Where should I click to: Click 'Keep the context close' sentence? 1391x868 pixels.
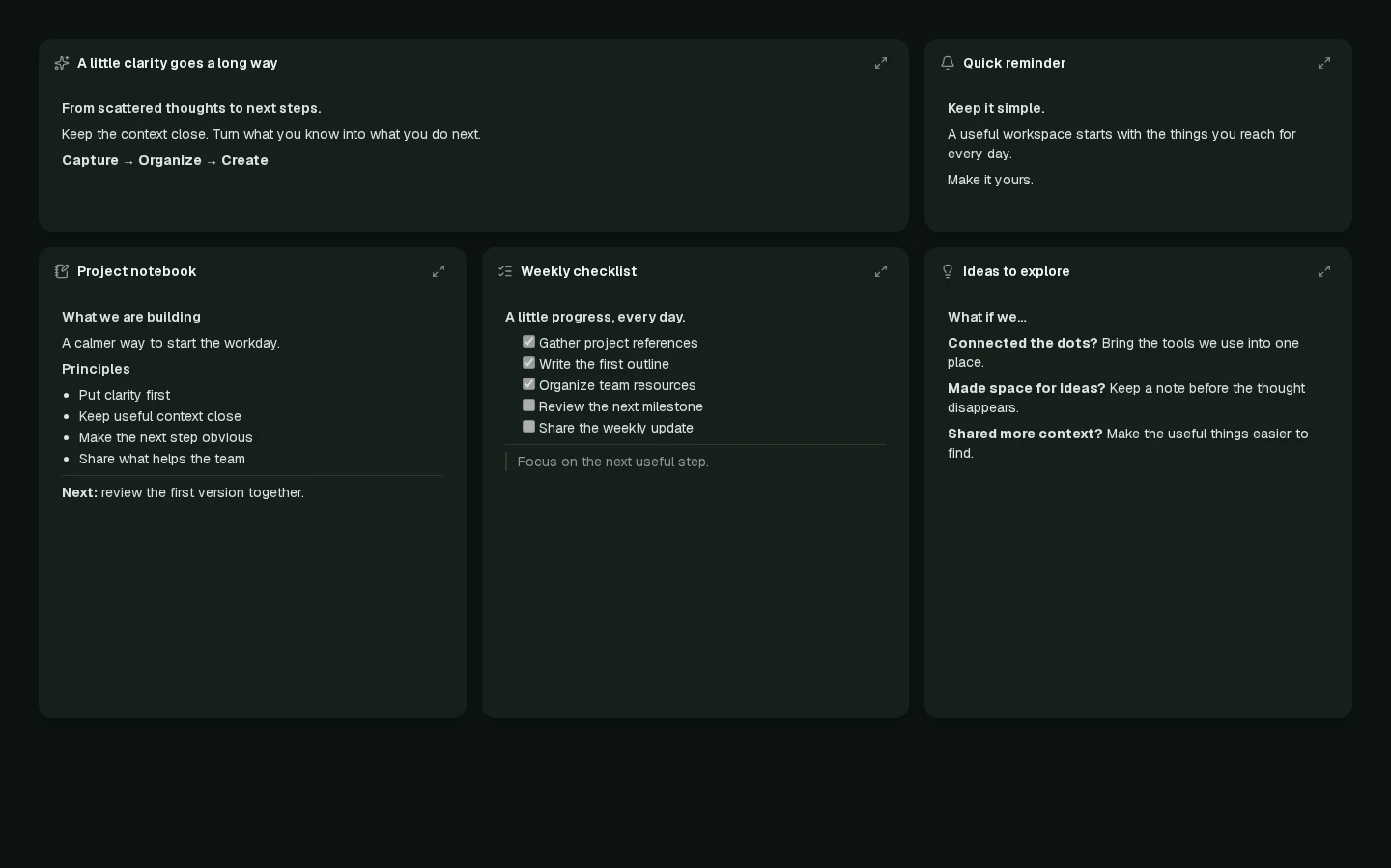[x=271, y=134]
